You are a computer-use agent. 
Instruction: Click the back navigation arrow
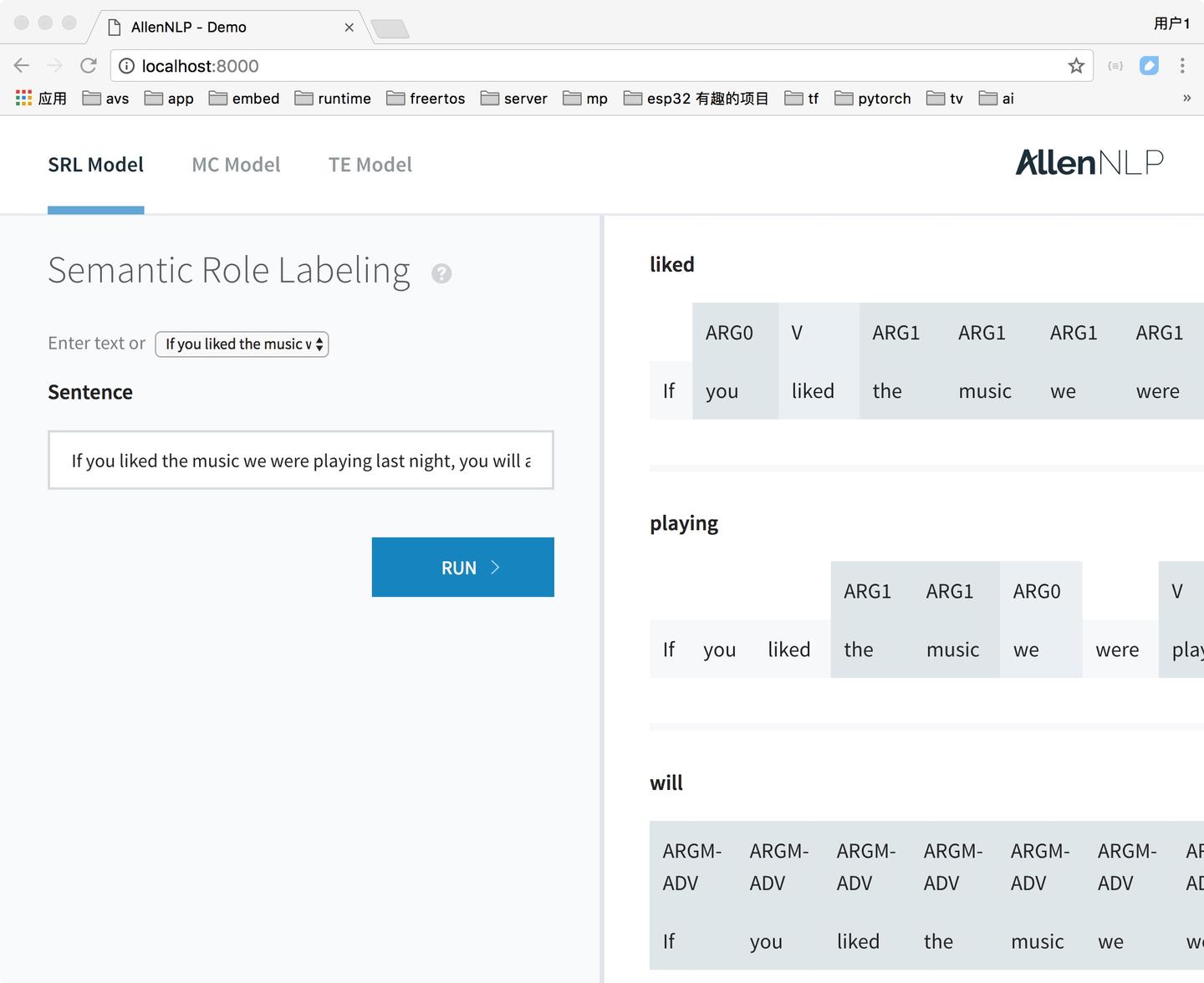click(21, 65)
